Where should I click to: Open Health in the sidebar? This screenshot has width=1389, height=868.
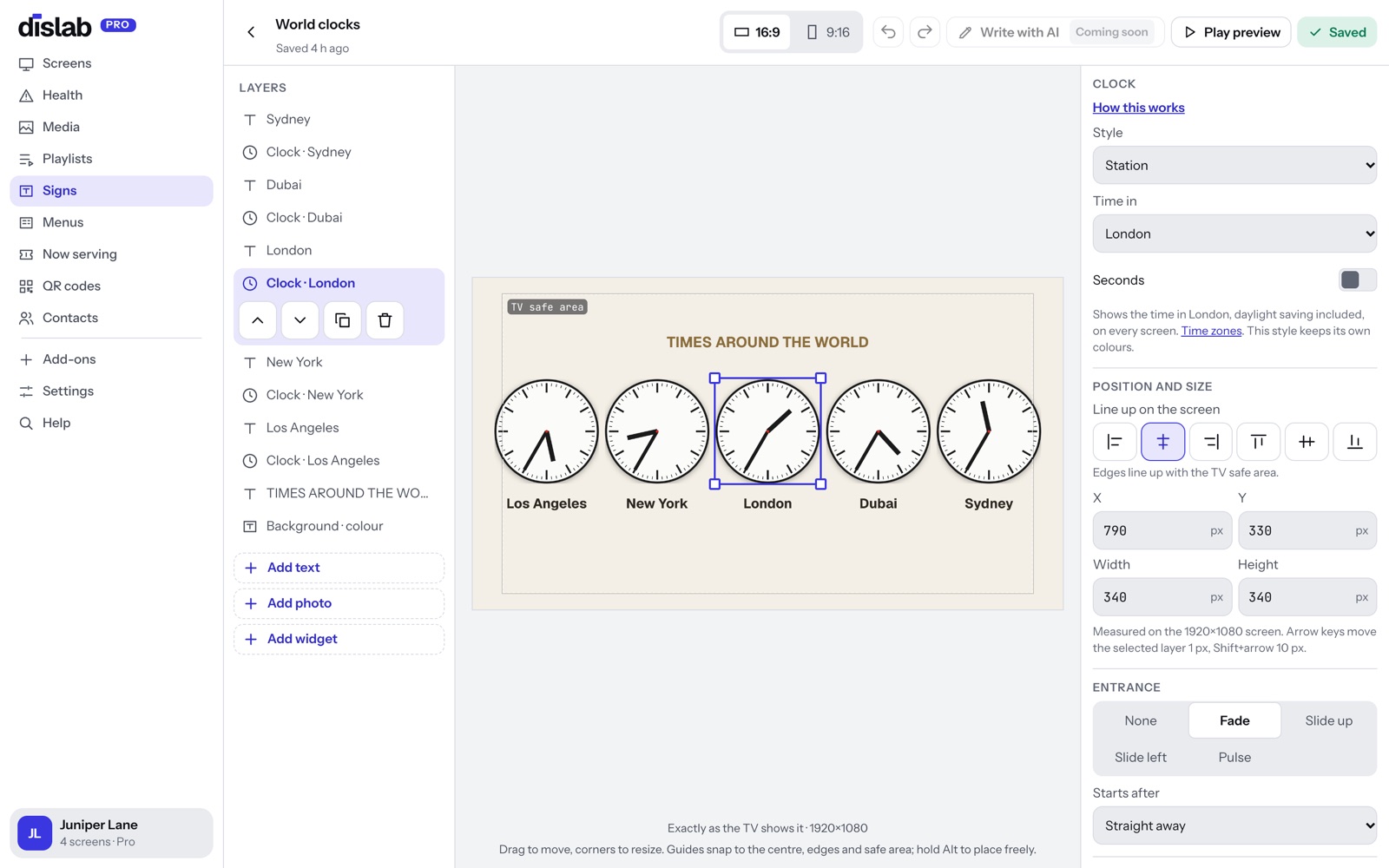(111, 95)
